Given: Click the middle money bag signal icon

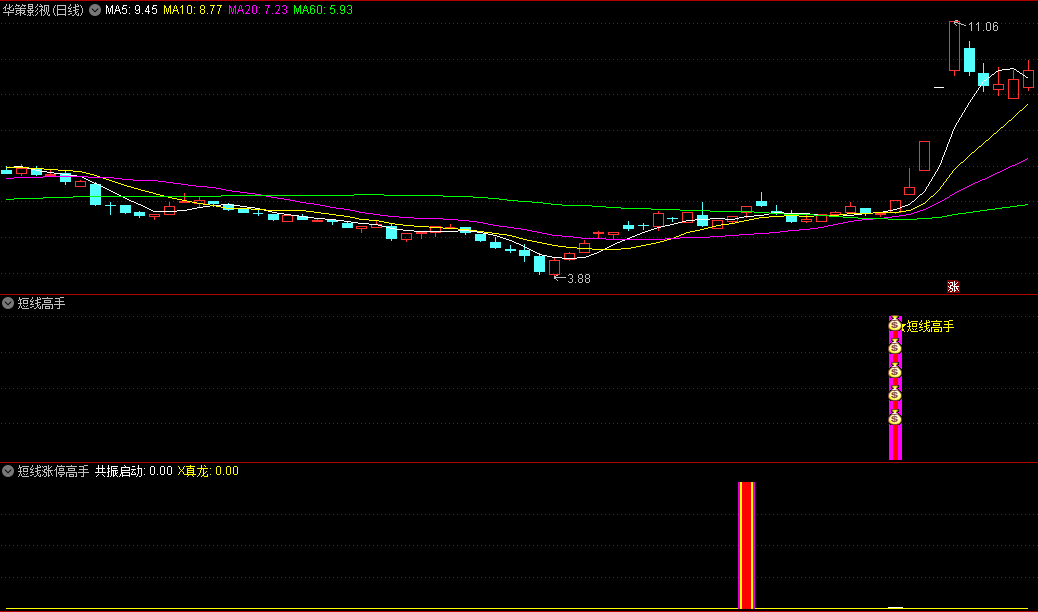Looking at the screenshot, I should click(x=895, y=371).
